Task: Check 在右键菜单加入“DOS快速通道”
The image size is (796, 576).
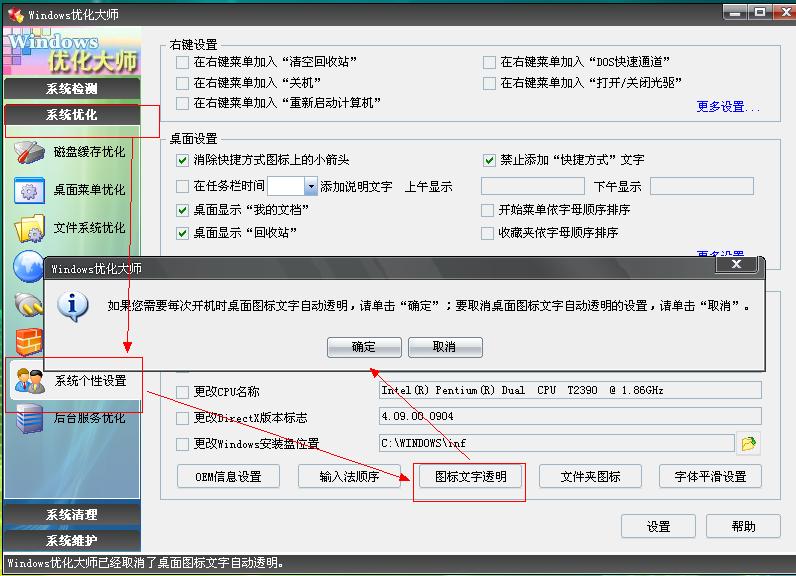Action: pyautogui.click(x=489, y=62)
